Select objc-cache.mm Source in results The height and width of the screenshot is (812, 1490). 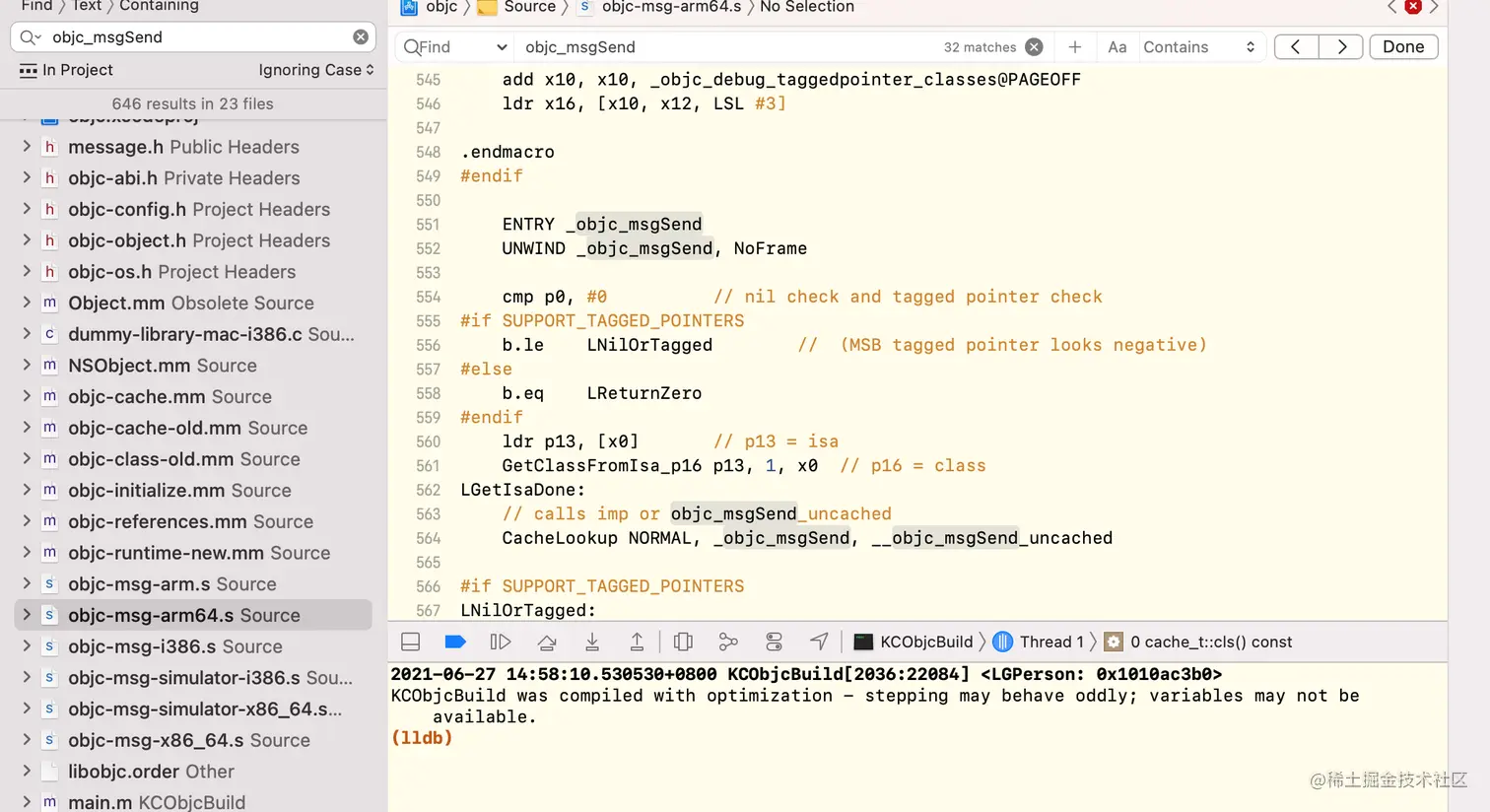(x=193, y=396)
